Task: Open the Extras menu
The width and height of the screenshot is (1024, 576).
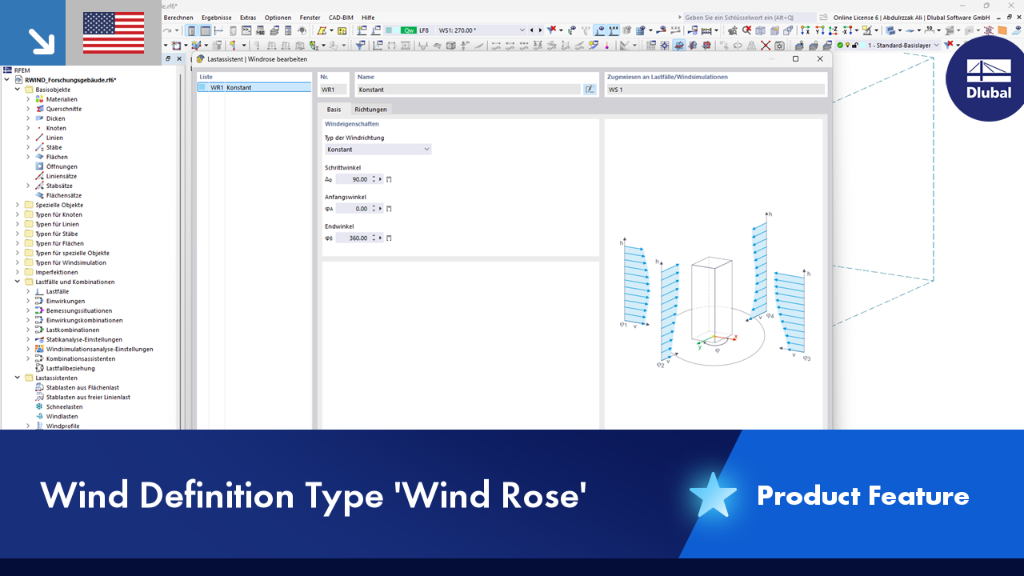Action: tap(248, 18)
